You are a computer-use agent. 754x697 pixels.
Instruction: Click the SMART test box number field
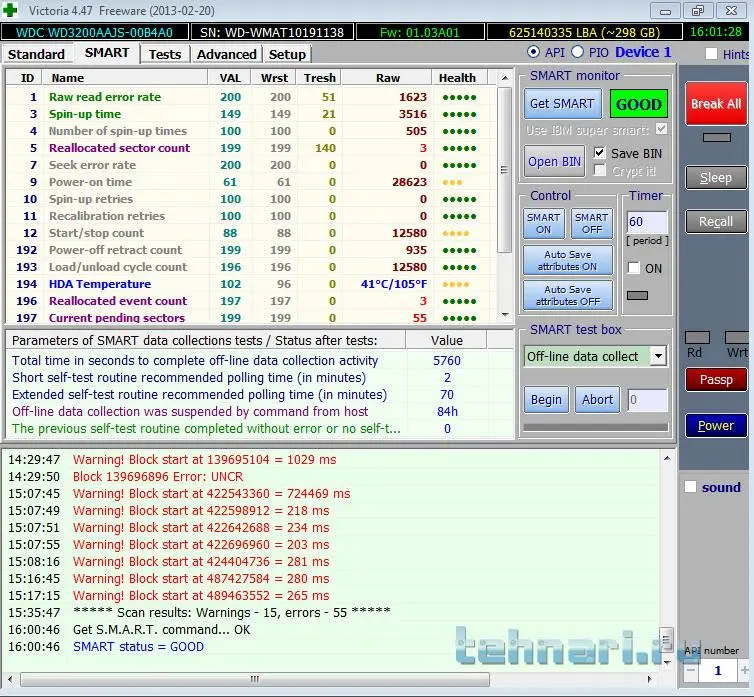point(647,400)
